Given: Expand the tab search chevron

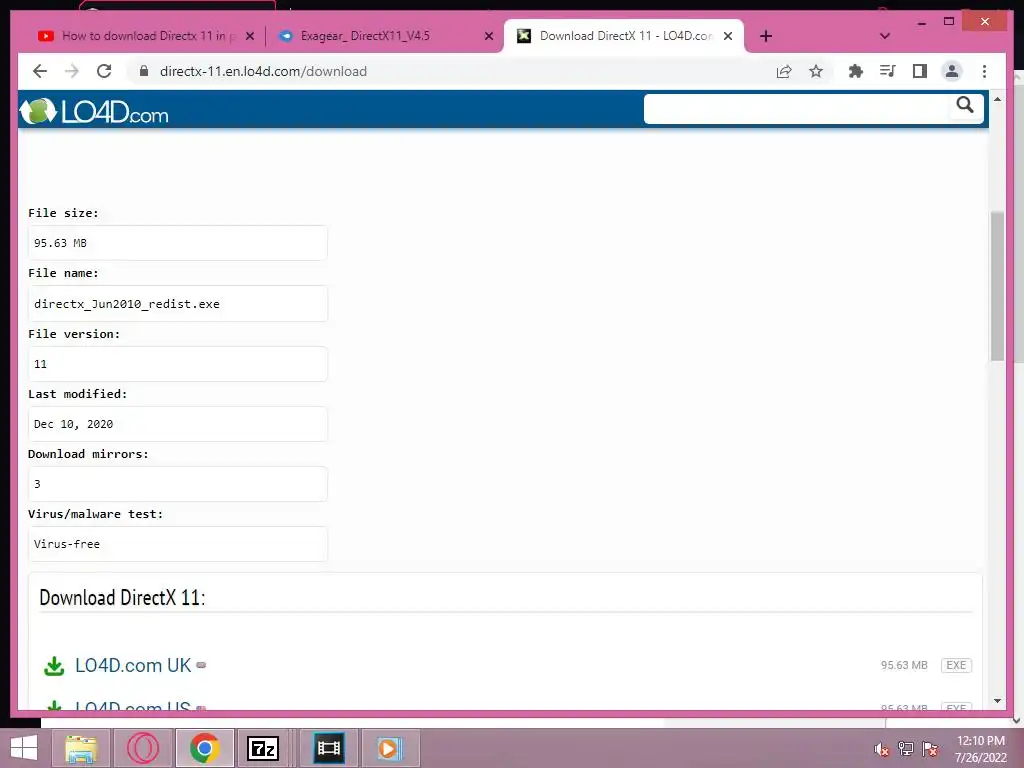Looking at the screenshot, I should 885,36.
